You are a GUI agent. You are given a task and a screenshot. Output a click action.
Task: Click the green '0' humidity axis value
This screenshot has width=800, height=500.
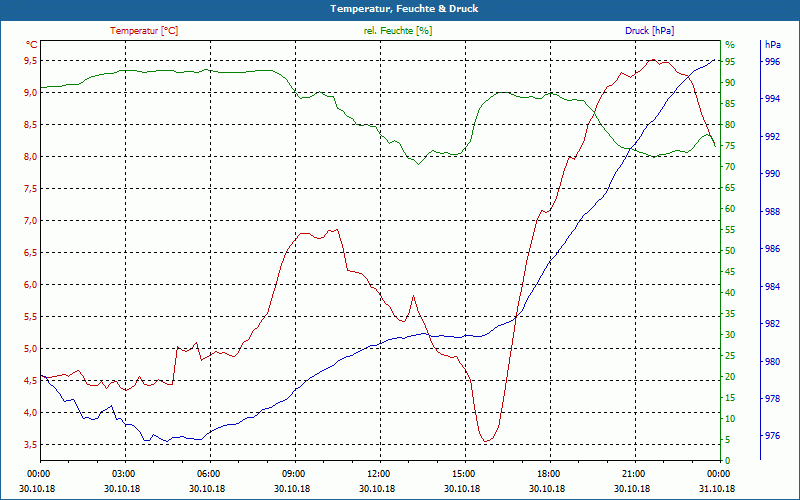(x=728, y=461)
